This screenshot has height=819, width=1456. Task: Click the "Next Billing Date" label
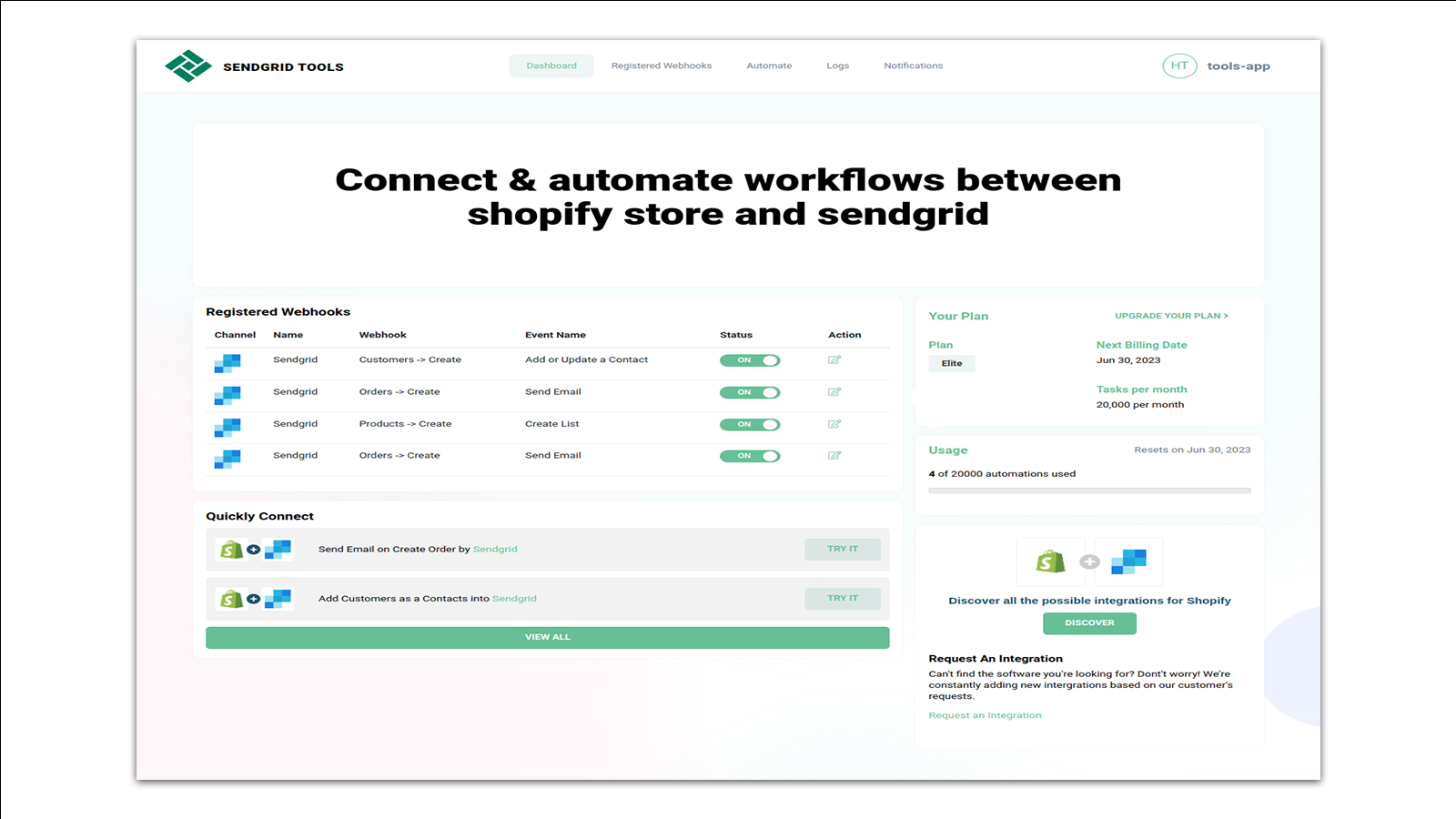tap(1141, 345)
